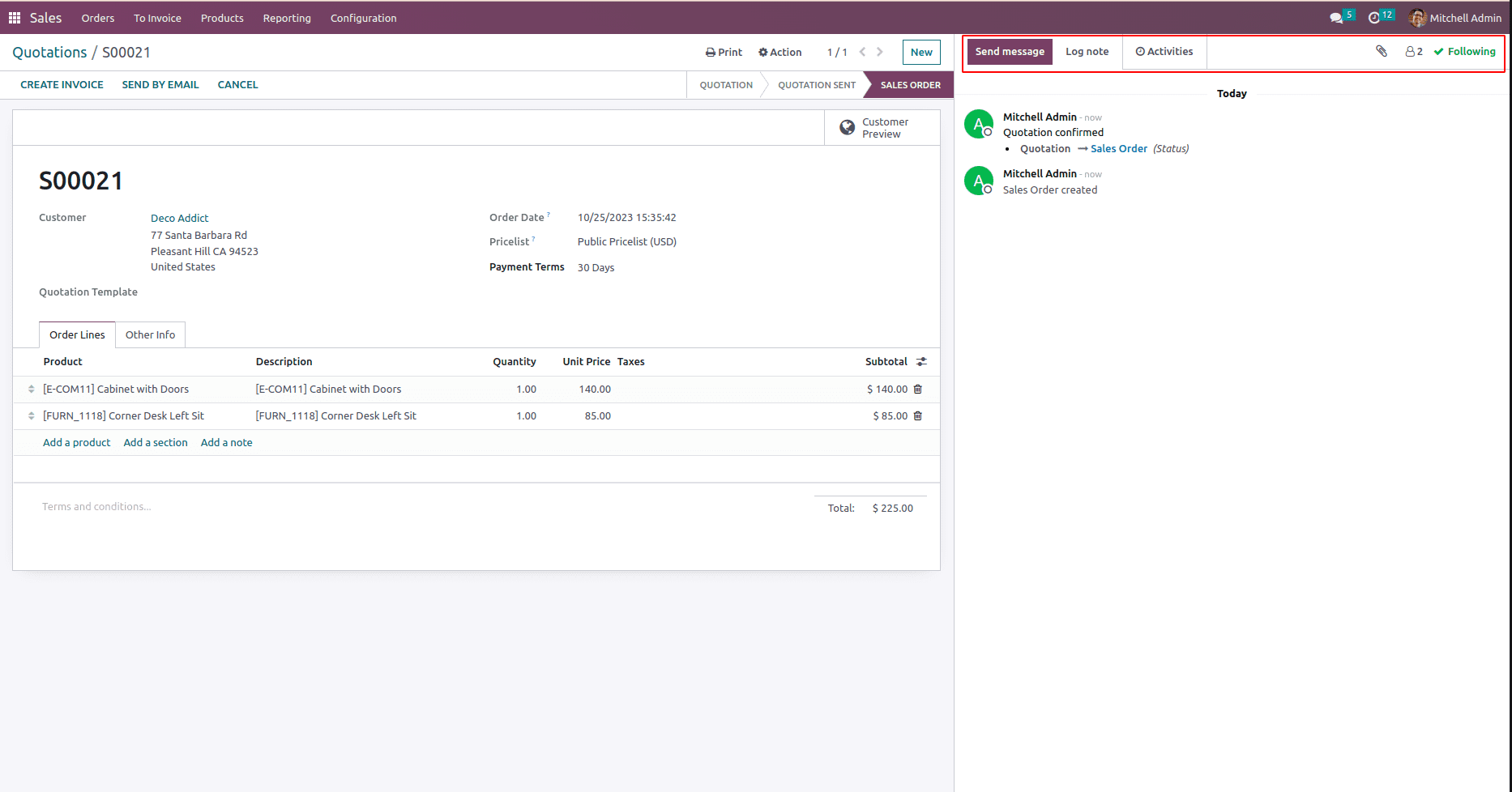1512x792 pixels.
Task: Switch to Other Info tab
Action: click(x=150, y=335)
